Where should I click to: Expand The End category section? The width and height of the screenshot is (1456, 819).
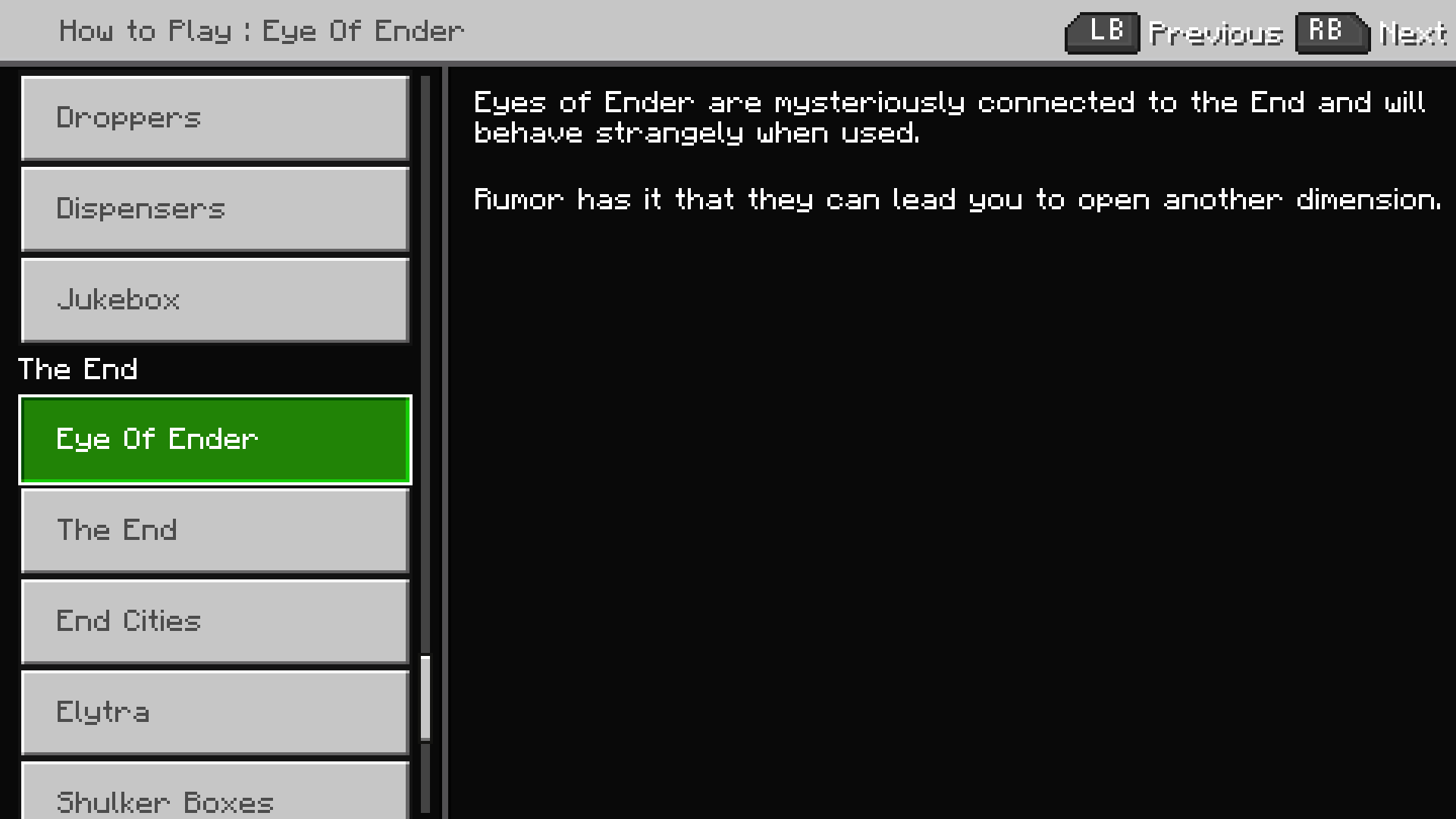click(x=78, y=369)
